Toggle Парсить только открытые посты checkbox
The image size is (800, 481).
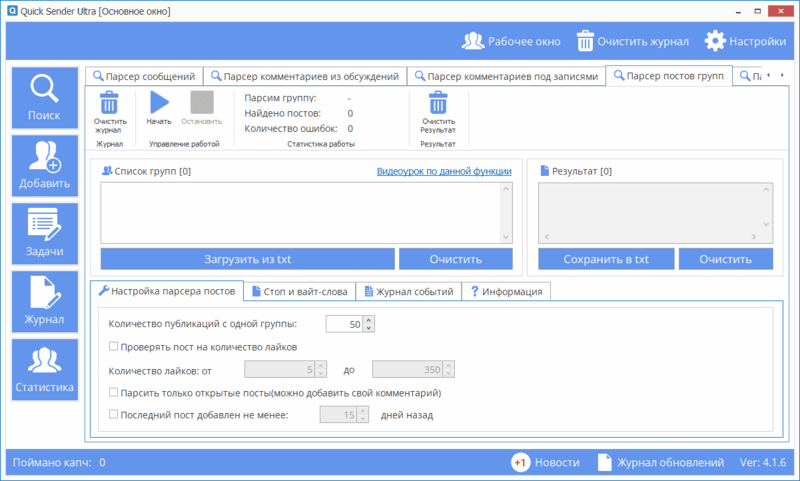tap(114, 393)
